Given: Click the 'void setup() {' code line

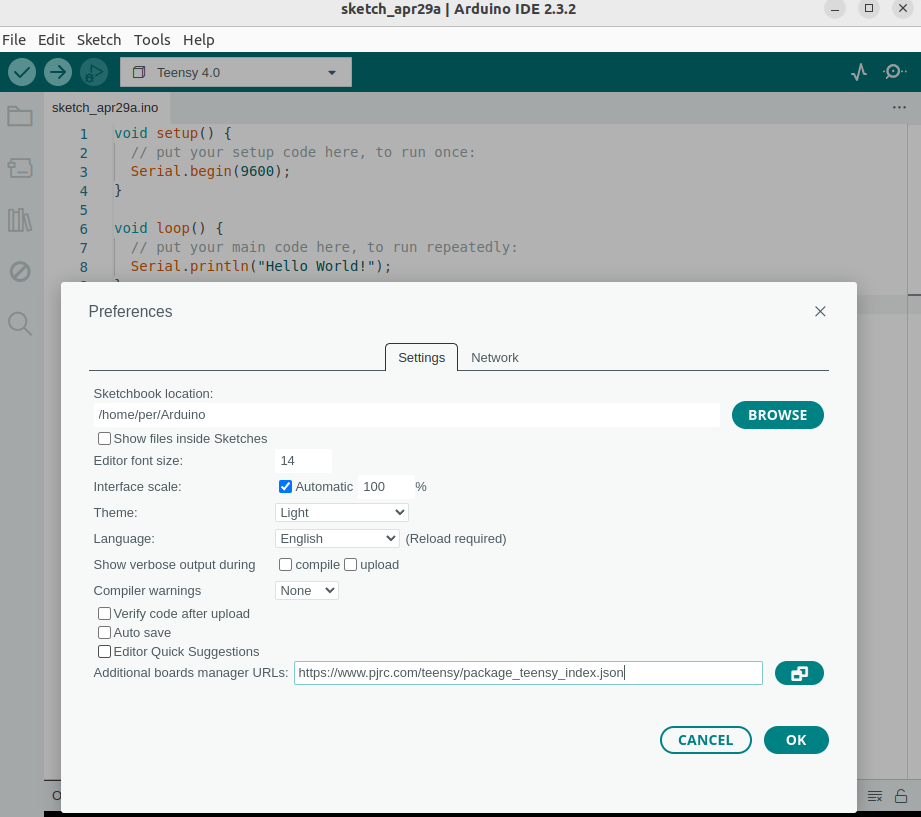Looking at the screenshot, I should (173, 133).
